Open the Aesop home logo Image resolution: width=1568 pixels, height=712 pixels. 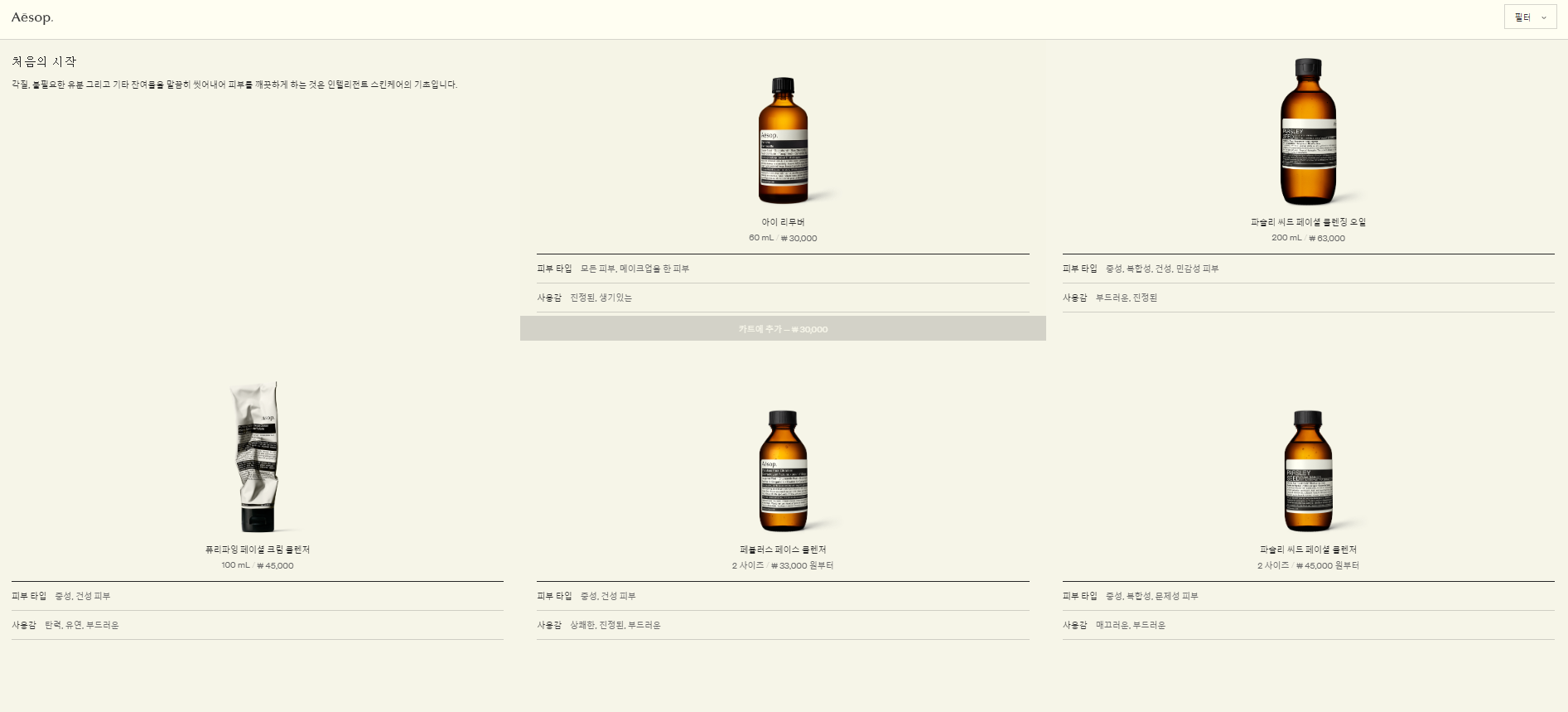pos(32,17)
